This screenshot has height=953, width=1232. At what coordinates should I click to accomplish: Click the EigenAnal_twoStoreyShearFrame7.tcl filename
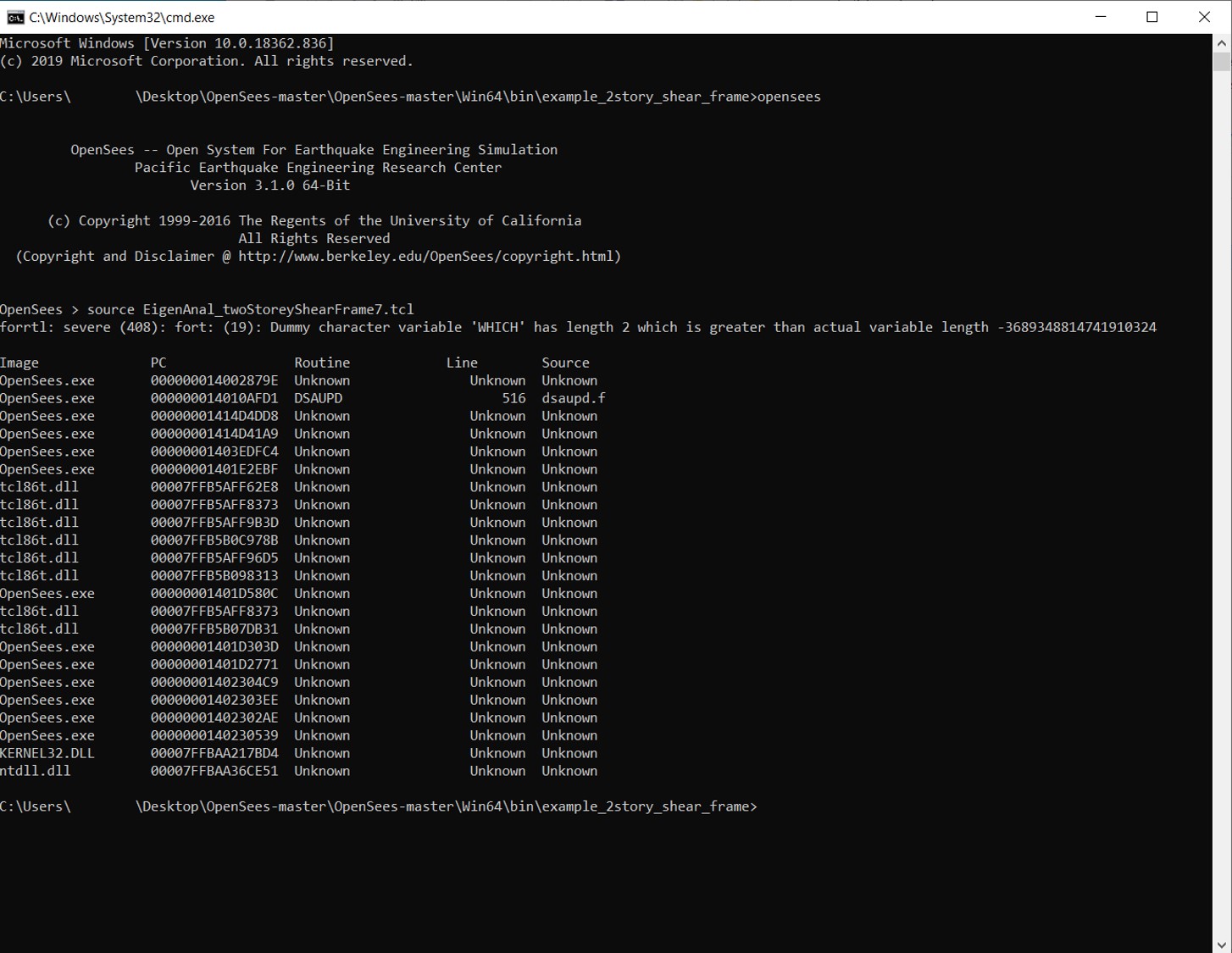coord(280,308)
